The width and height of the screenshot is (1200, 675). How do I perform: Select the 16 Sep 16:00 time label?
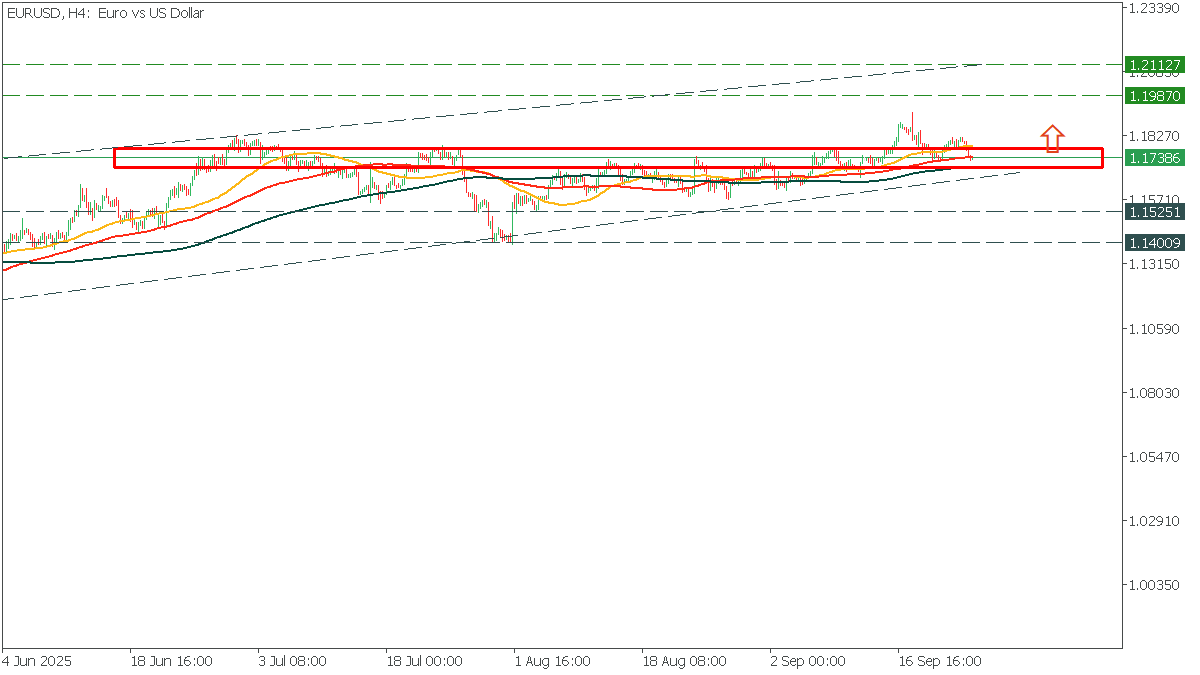pyautogui.click(x=939, y=661)
